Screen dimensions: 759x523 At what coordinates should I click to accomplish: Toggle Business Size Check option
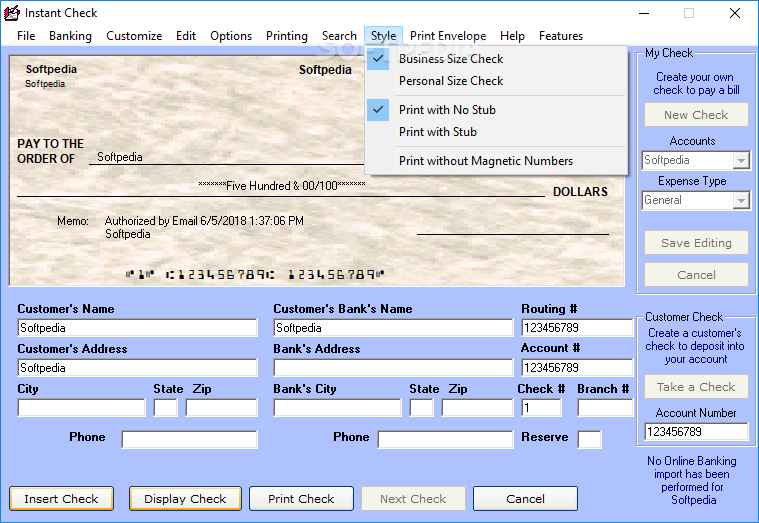point(496,59)
